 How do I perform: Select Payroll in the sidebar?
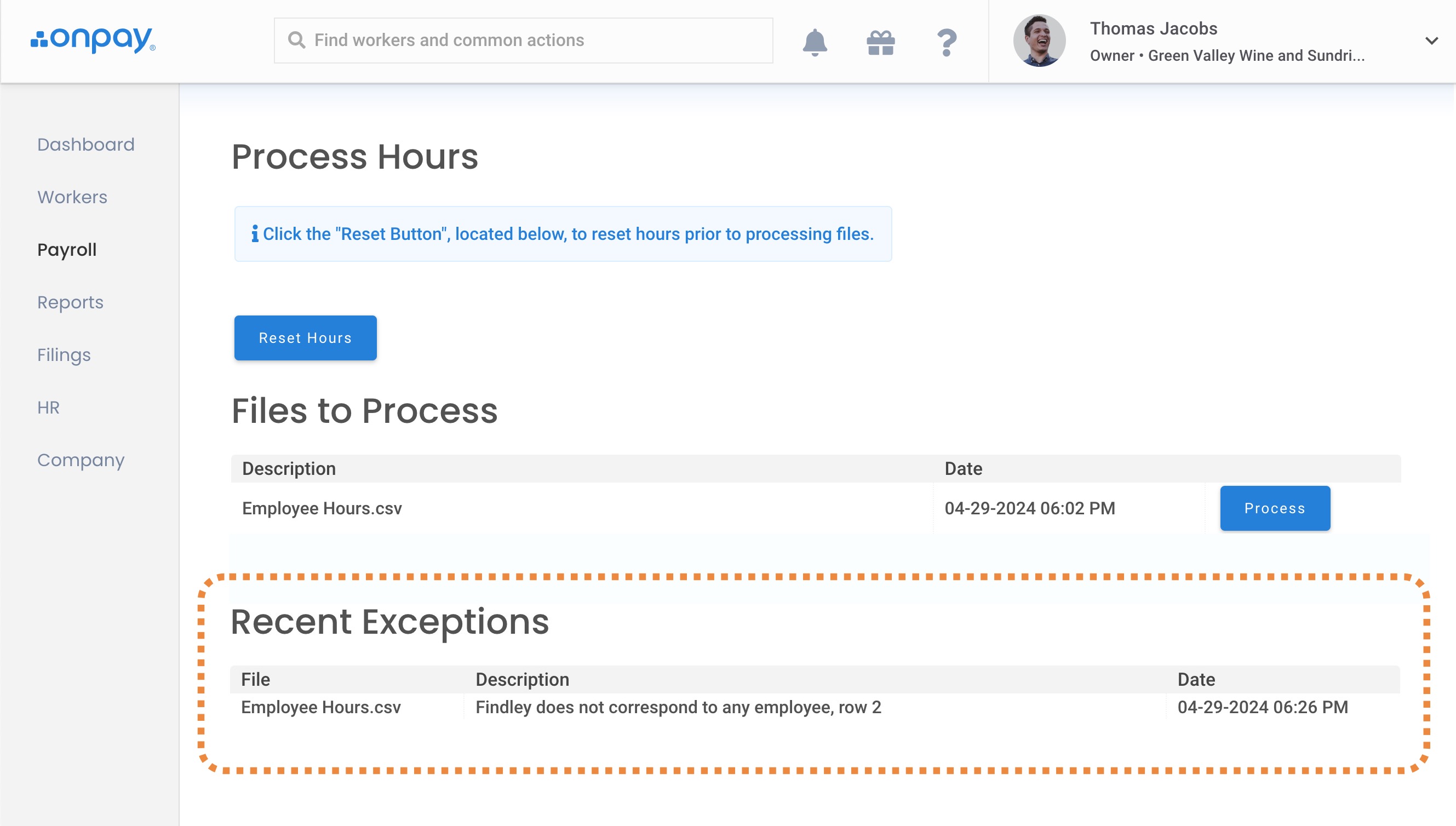(x=67, y=250)
